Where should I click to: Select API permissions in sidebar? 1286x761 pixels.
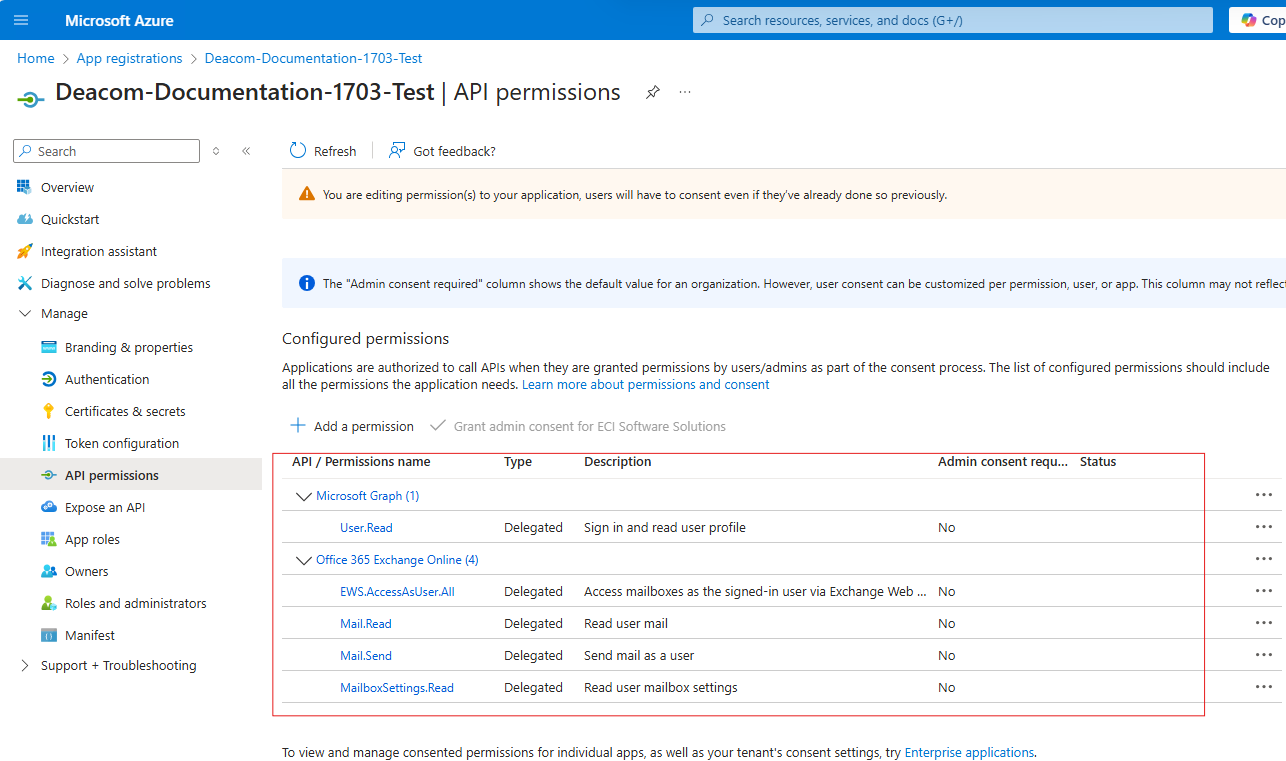[131, 475]
